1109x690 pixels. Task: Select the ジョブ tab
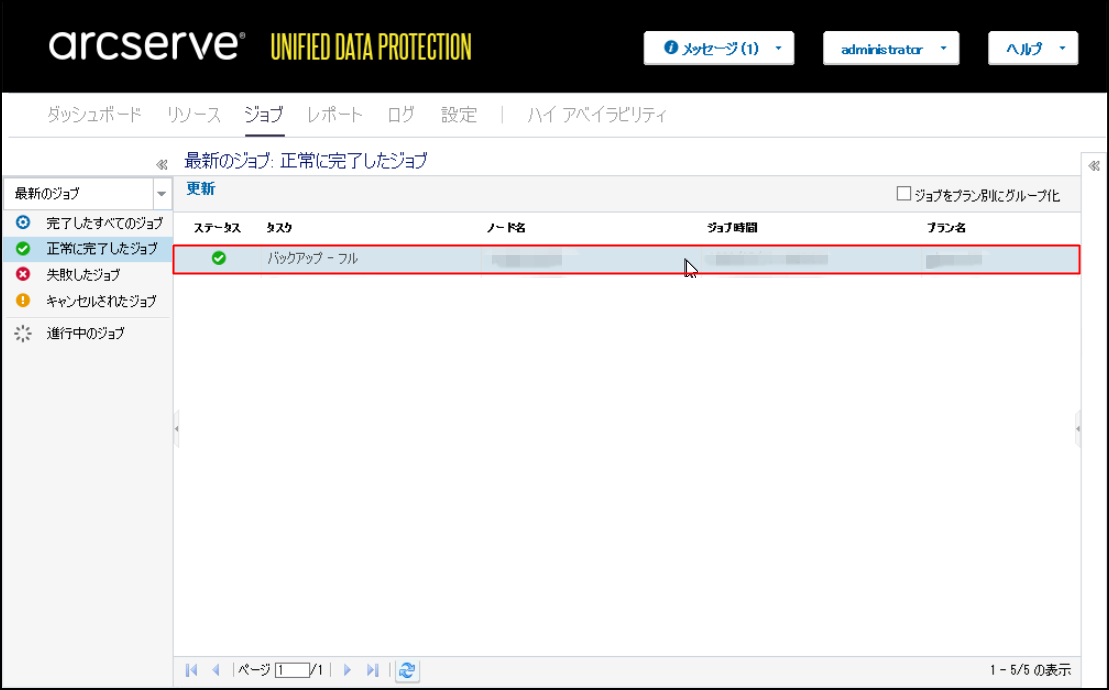click(264, 115)
